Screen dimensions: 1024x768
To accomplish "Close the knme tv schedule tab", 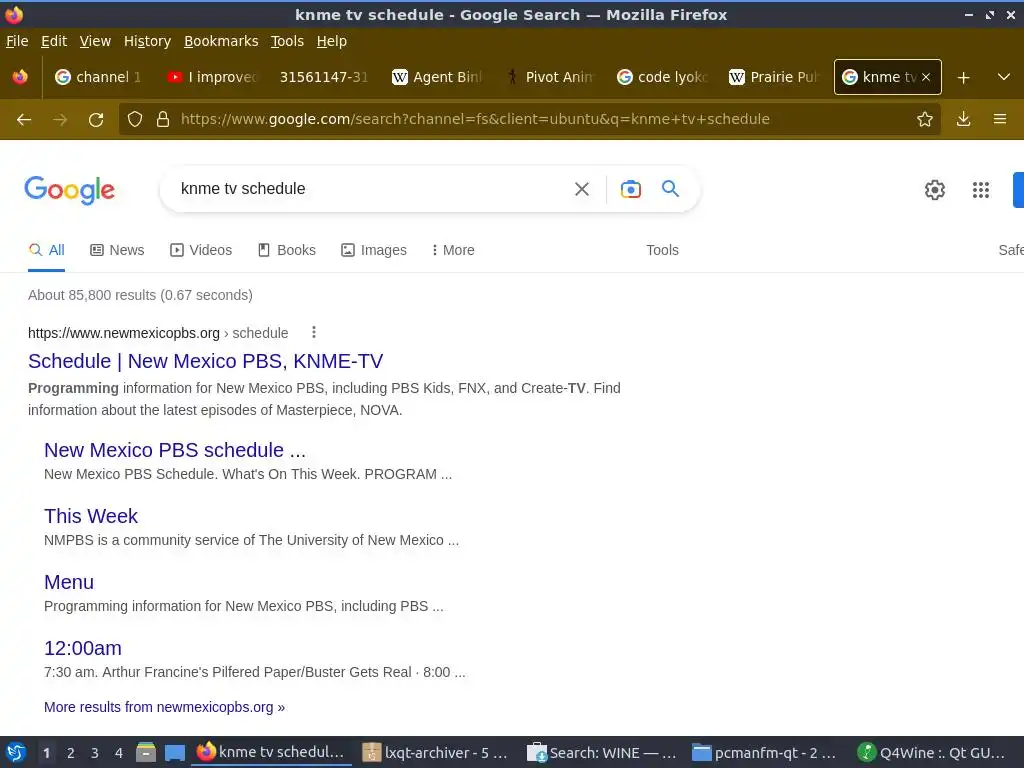I will coord(926,77).
